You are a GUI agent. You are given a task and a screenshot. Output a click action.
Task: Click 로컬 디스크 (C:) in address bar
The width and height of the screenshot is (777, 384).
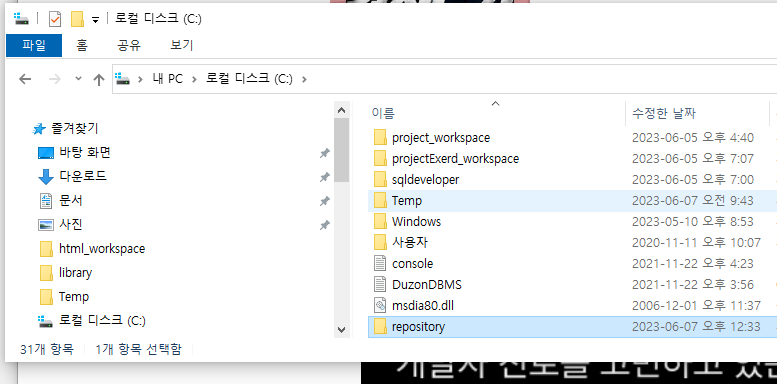249,78
